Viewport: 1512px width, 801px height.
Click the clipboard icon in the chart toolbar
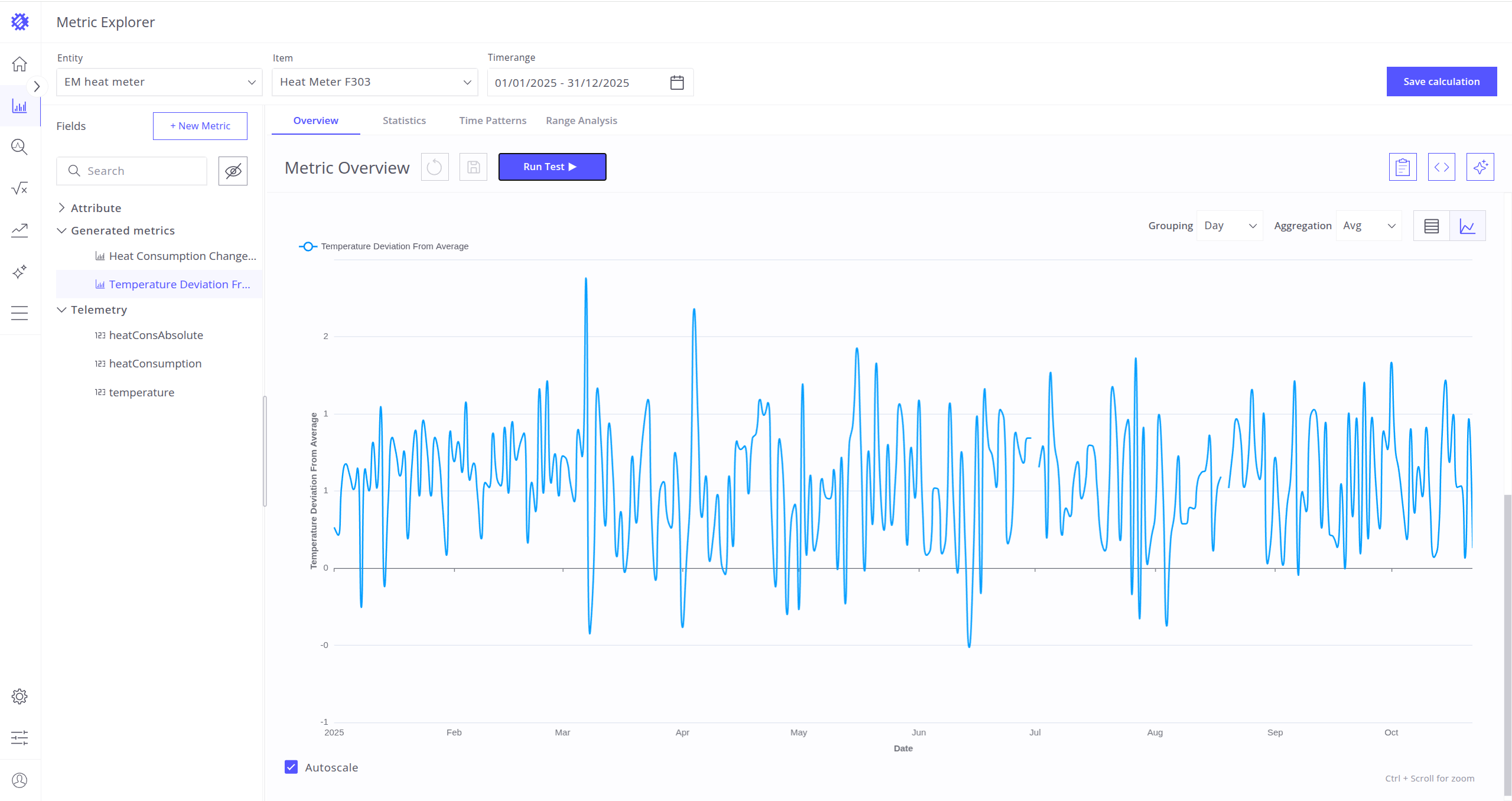pyautogui.click(x=1402, y=167)
